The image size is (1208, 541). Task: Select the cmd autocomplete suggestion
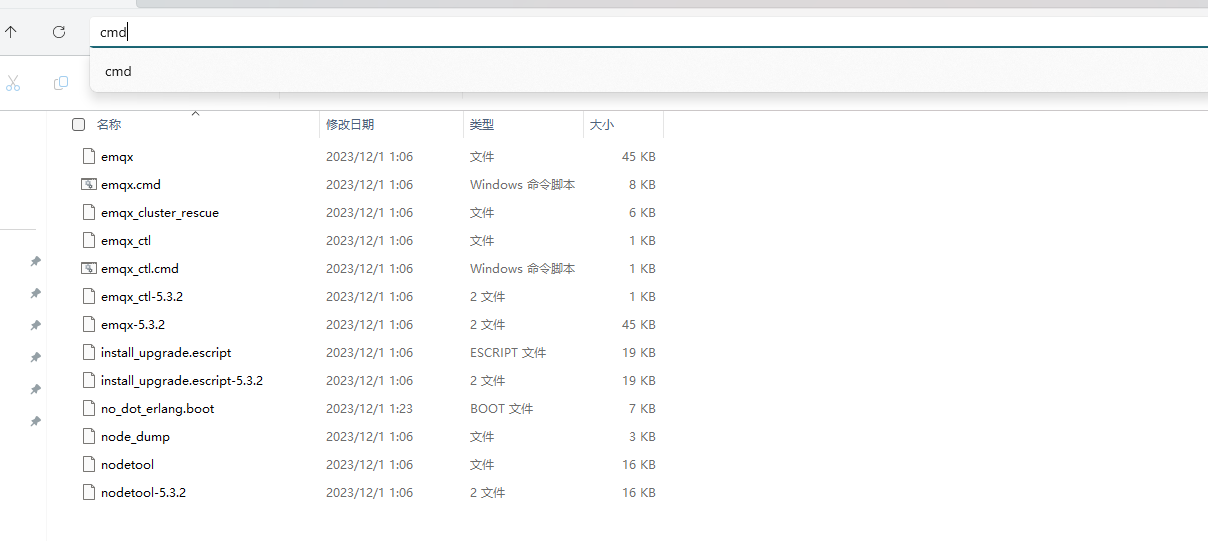649,71
